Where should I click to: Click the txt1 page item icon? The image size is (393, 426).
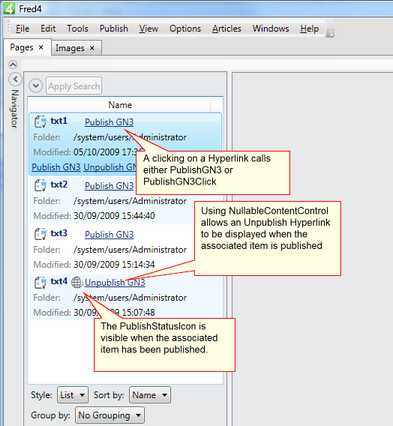coord(40,122)
